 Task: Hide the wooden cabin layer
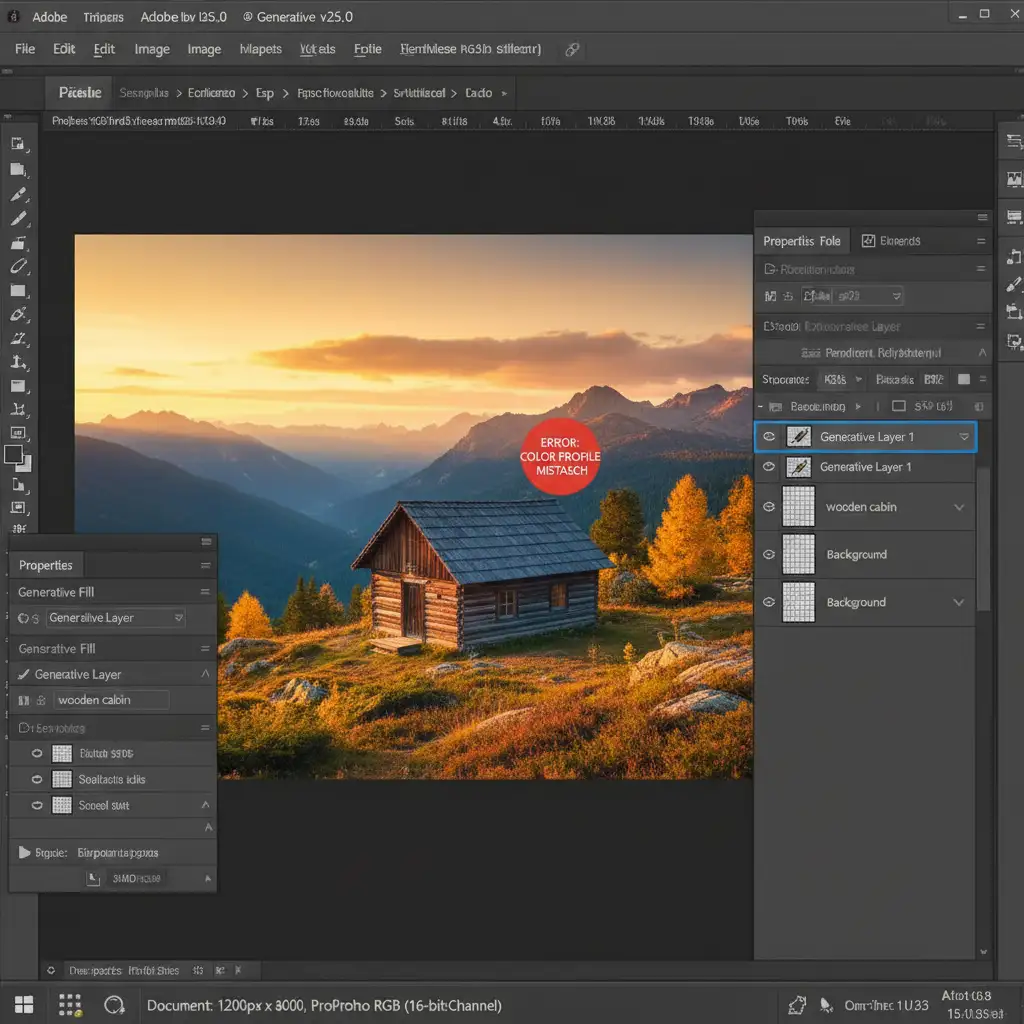[769, 507]
